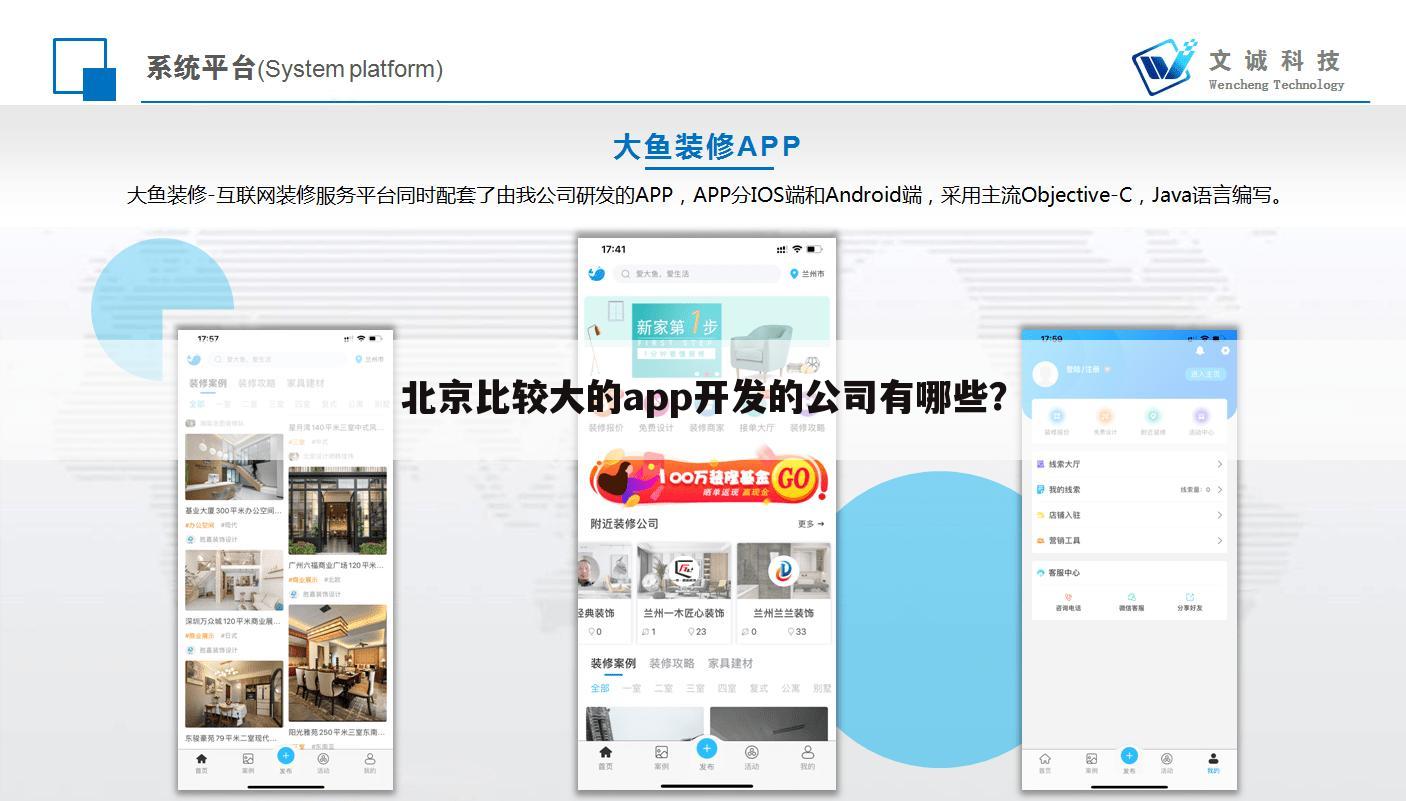This screenshot has height=801, width=1406.
Task: Expand the 线索大厅 row chevron
Action: [1220, 464]
